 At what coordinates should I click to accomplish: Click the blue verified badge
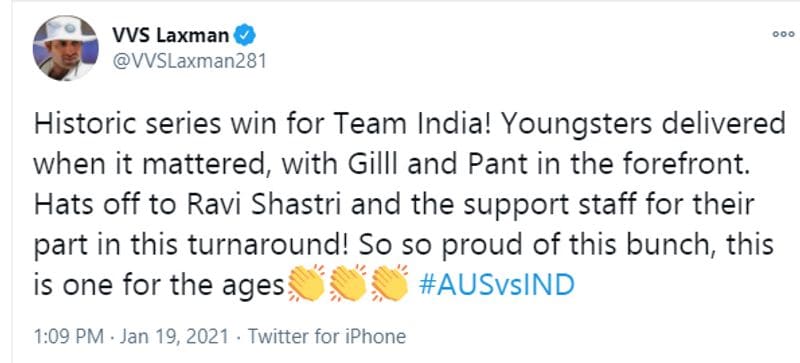[245, 36]
